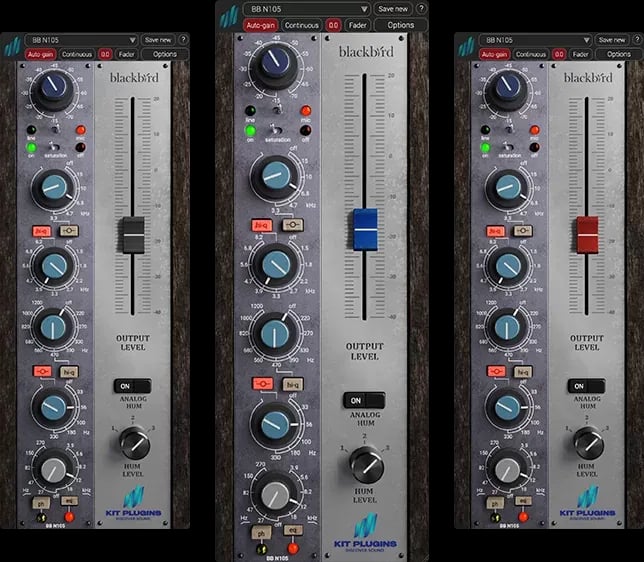Click the high-mid 3.3 kHz knob on blue-fader plugin
The width and height of the screenshot is (644, 562).
click(276, 265)
